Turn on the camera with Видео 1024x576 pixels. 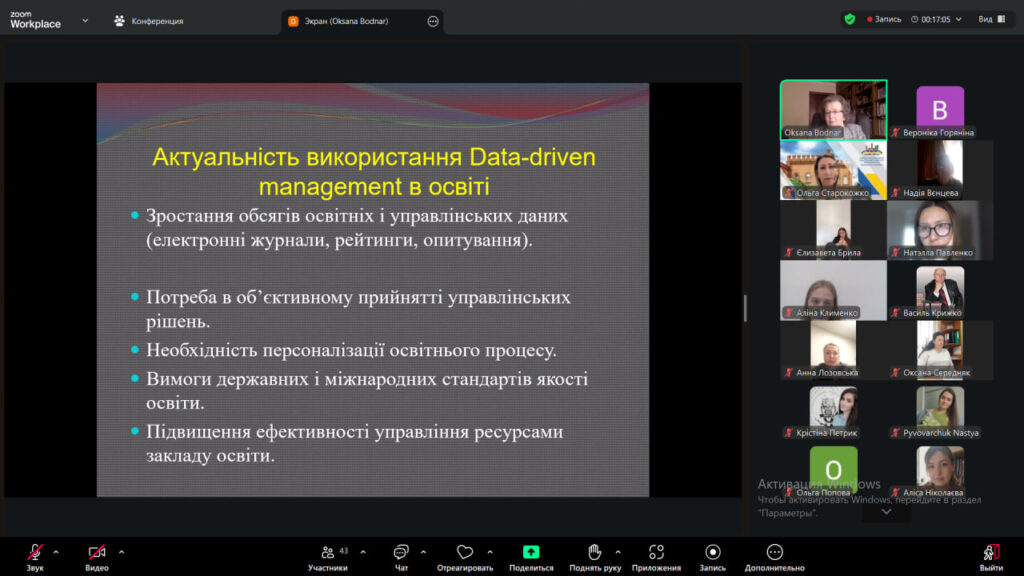(97, 553)
